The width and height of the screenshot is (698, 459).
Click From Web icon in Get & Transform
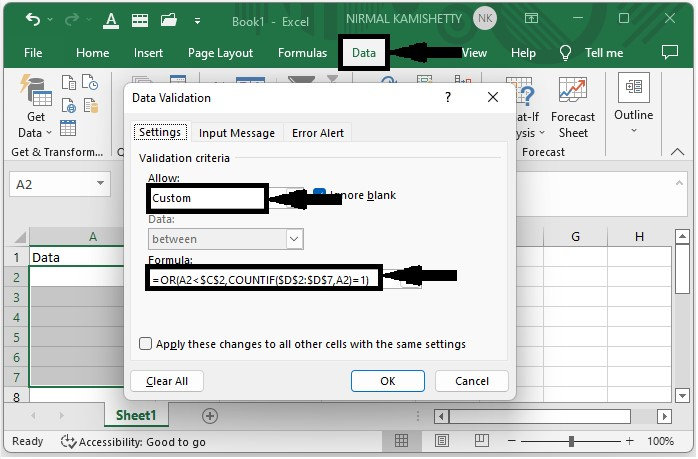69,106
